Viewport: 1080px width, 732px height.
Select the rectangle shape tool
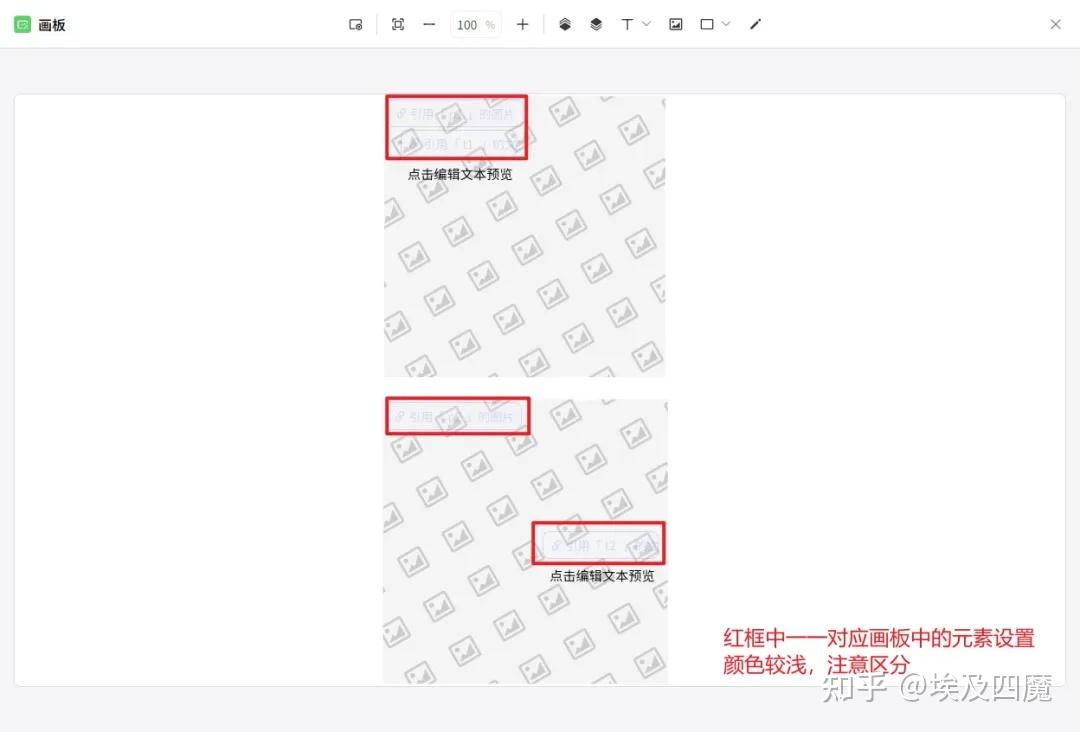(707, 25)
